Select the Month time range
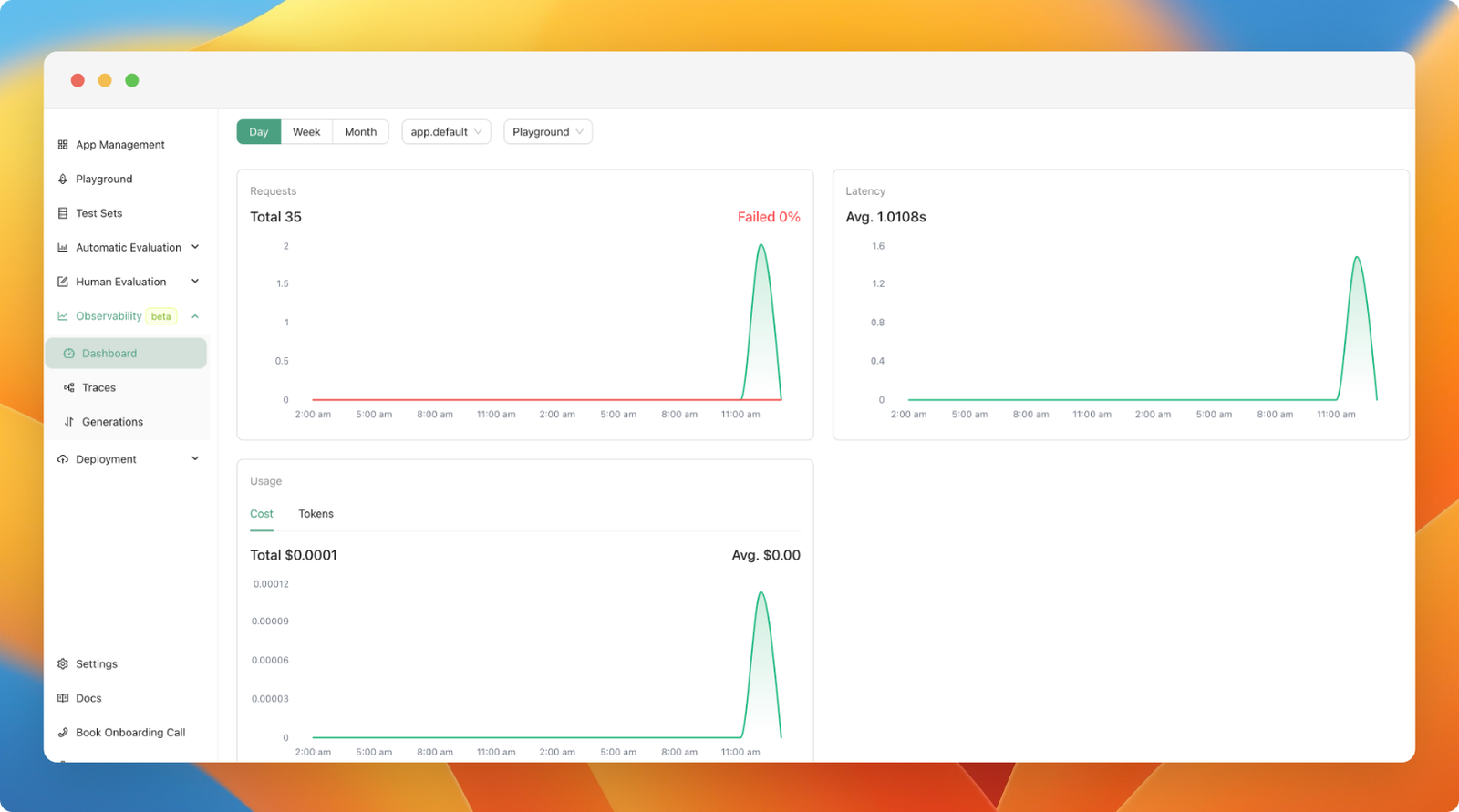 360,132
